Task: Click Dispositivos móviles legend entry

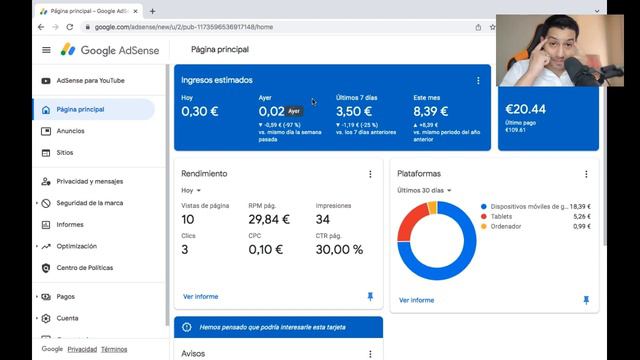Action: (536, 207)
